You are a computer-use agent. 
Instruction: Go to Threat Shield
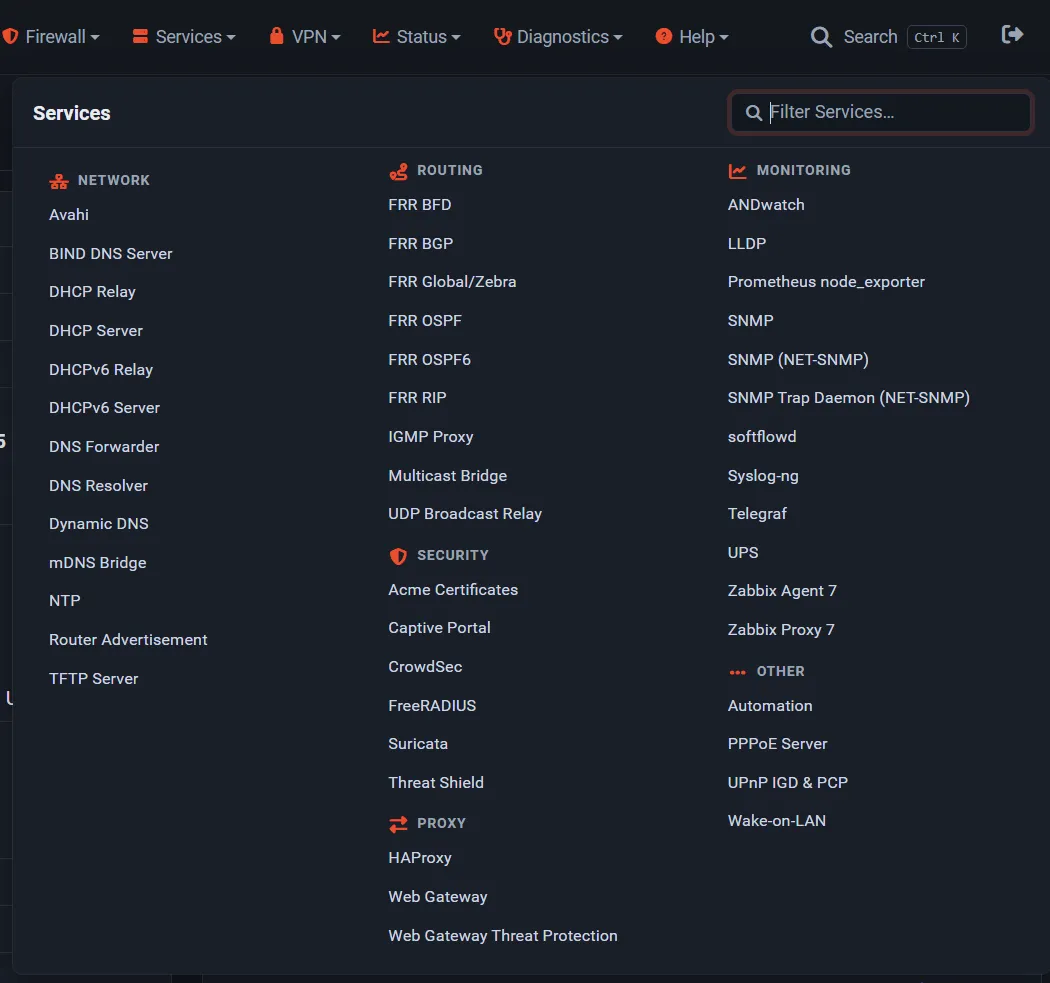(x=436, y=783)
